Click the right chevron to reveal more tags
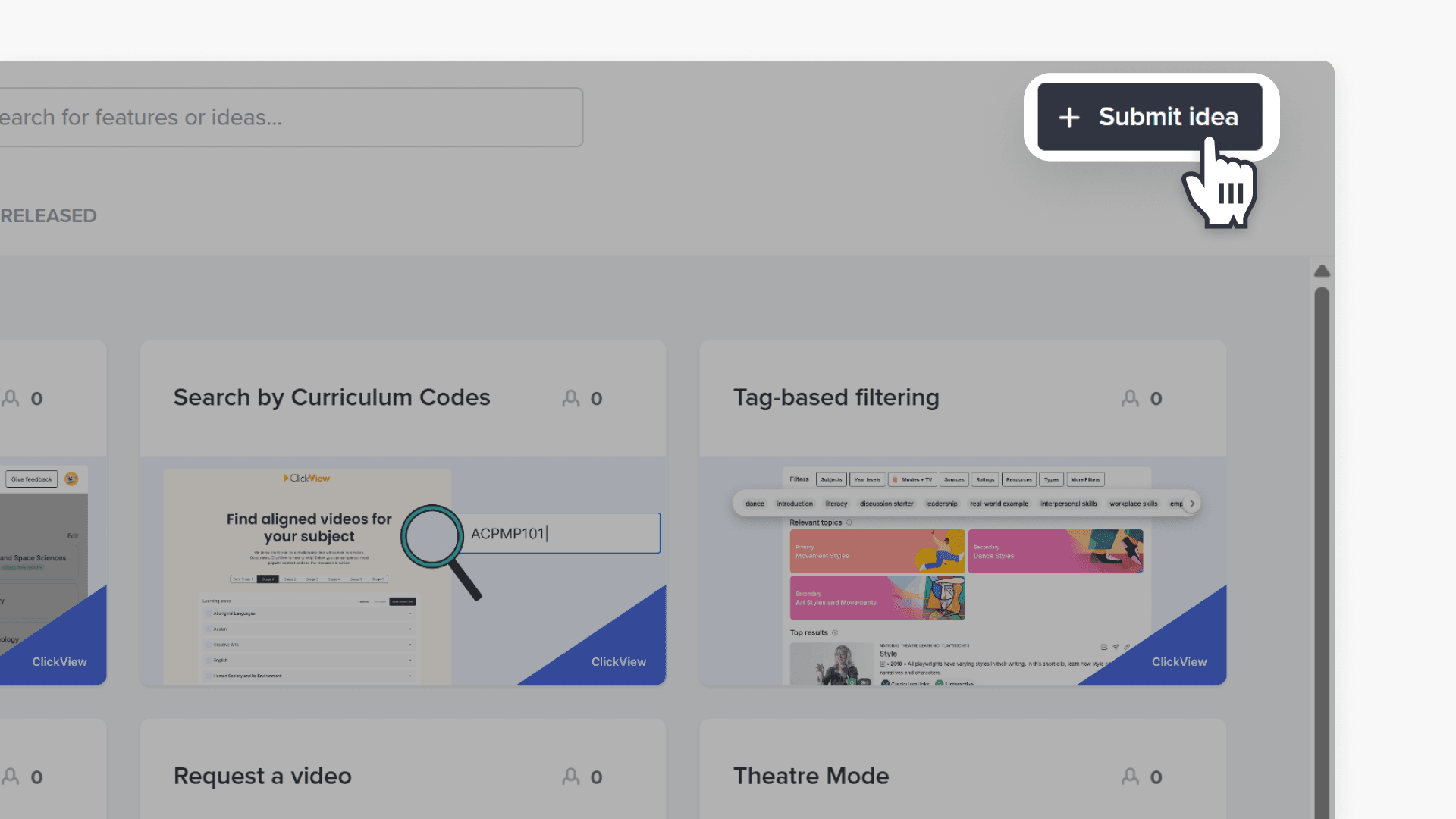The height and width of the screenshot is (819, 1456). coord(1192,504)
